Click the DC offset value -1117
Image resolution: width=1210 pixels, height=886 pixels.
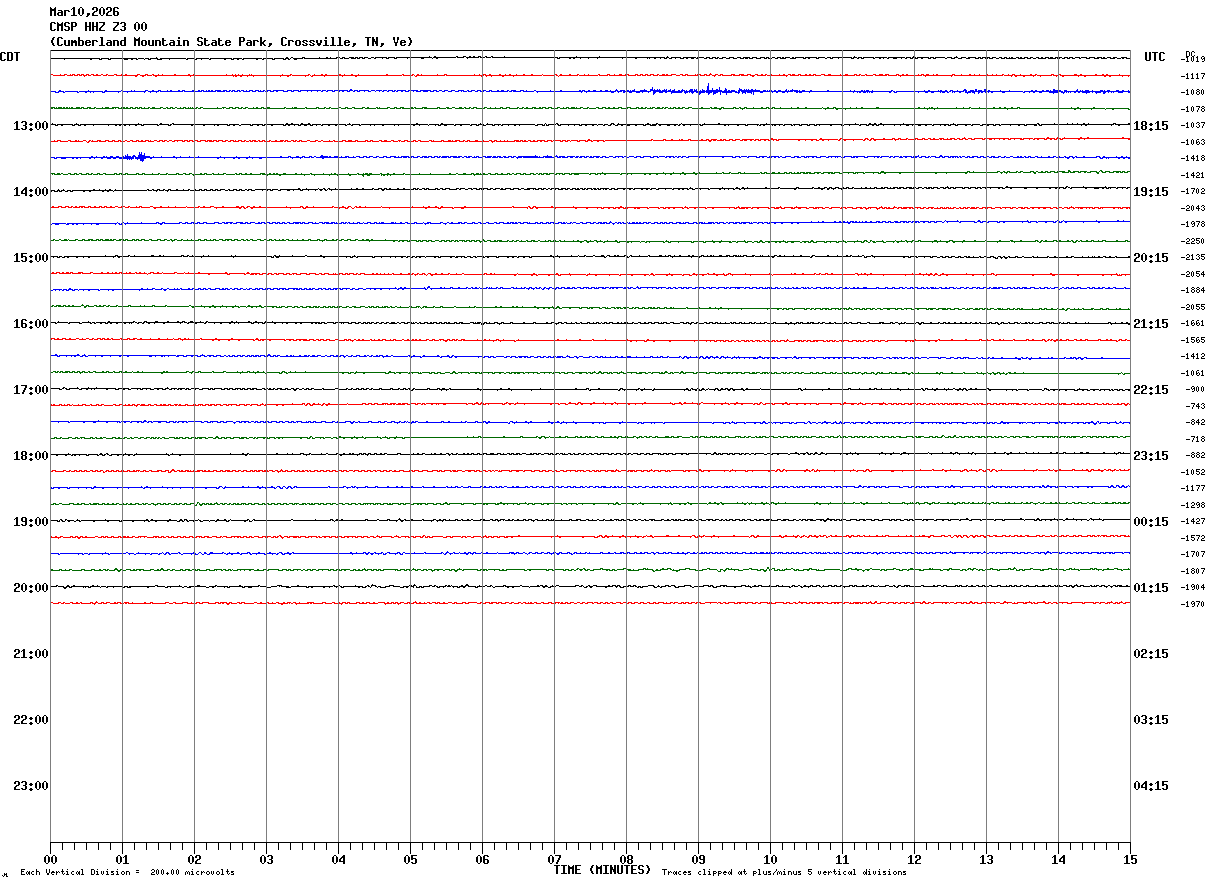tap(1194, 77)
